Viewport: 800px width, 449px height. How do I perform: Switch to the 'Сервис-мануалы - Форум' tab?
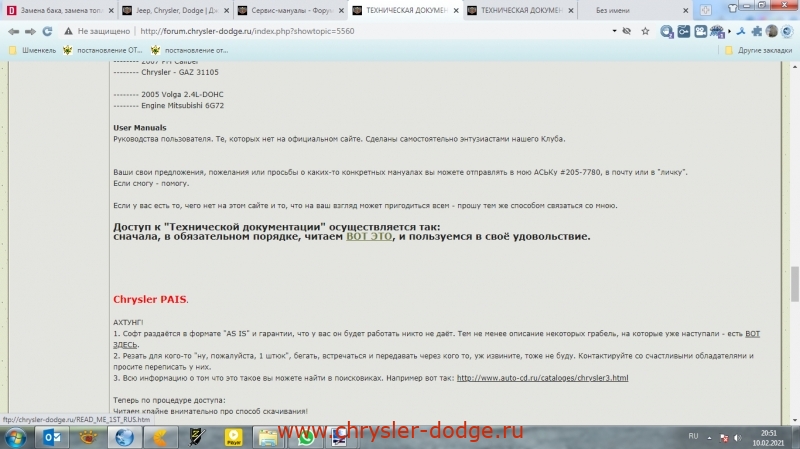(x=289, y=10)
